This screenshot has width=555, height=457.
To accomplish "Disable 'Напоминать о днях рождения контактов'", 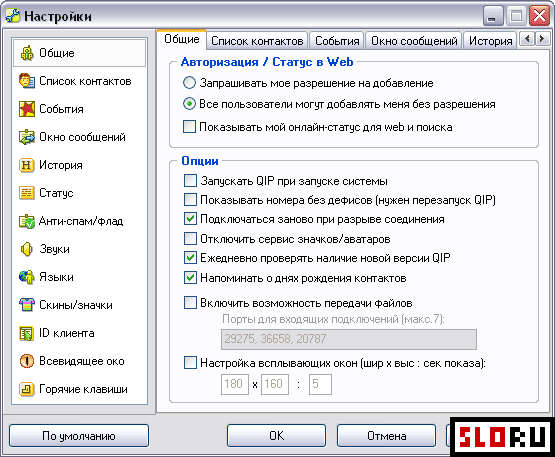I will coord(190,278).
